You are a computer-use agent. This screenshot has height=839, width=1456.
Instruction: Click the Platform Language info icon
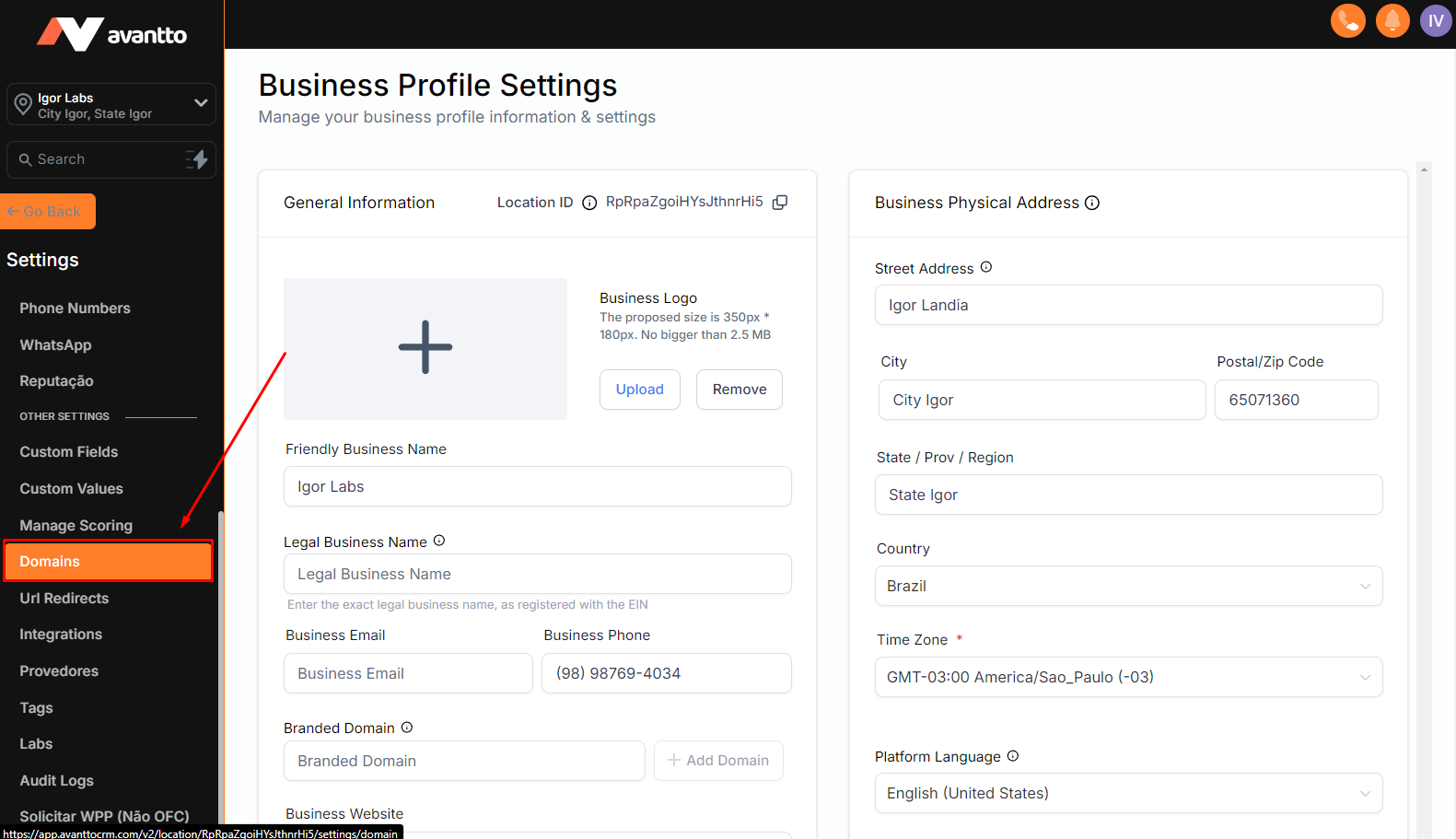[x=1013, y=756]
